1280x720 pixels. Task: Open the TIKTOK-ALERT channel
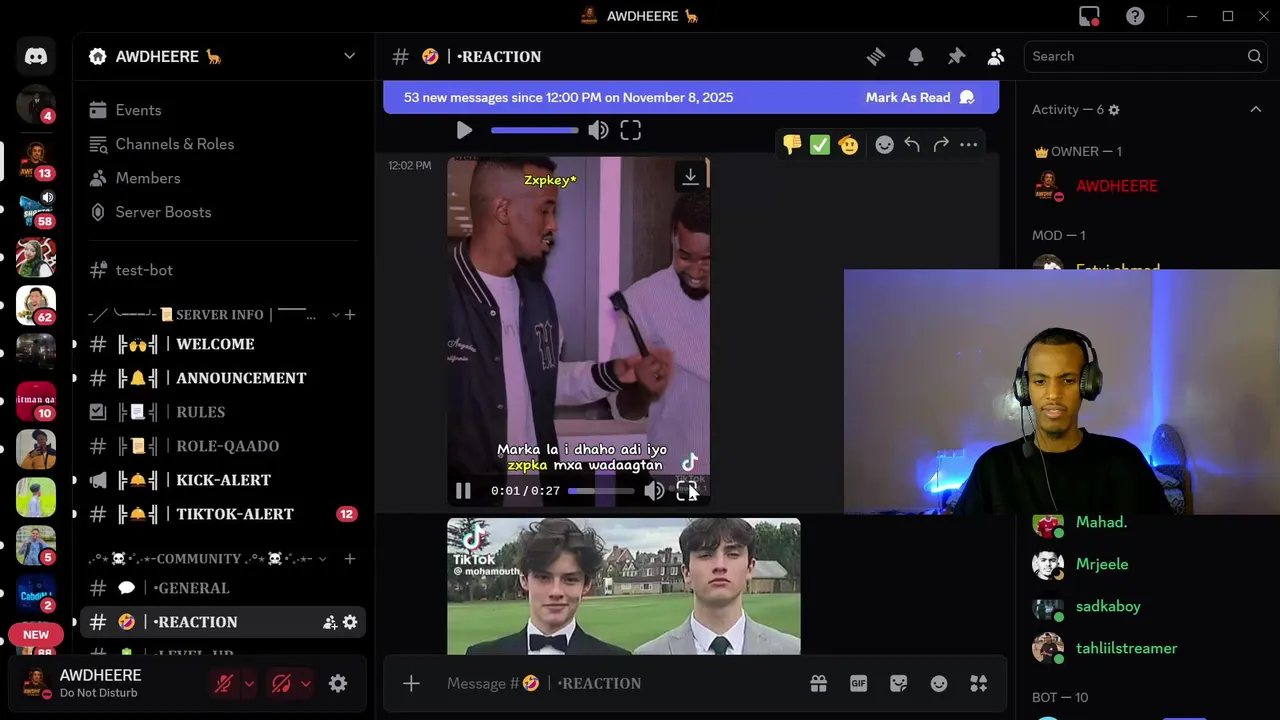pyautogui.click(x=223, y=514)
